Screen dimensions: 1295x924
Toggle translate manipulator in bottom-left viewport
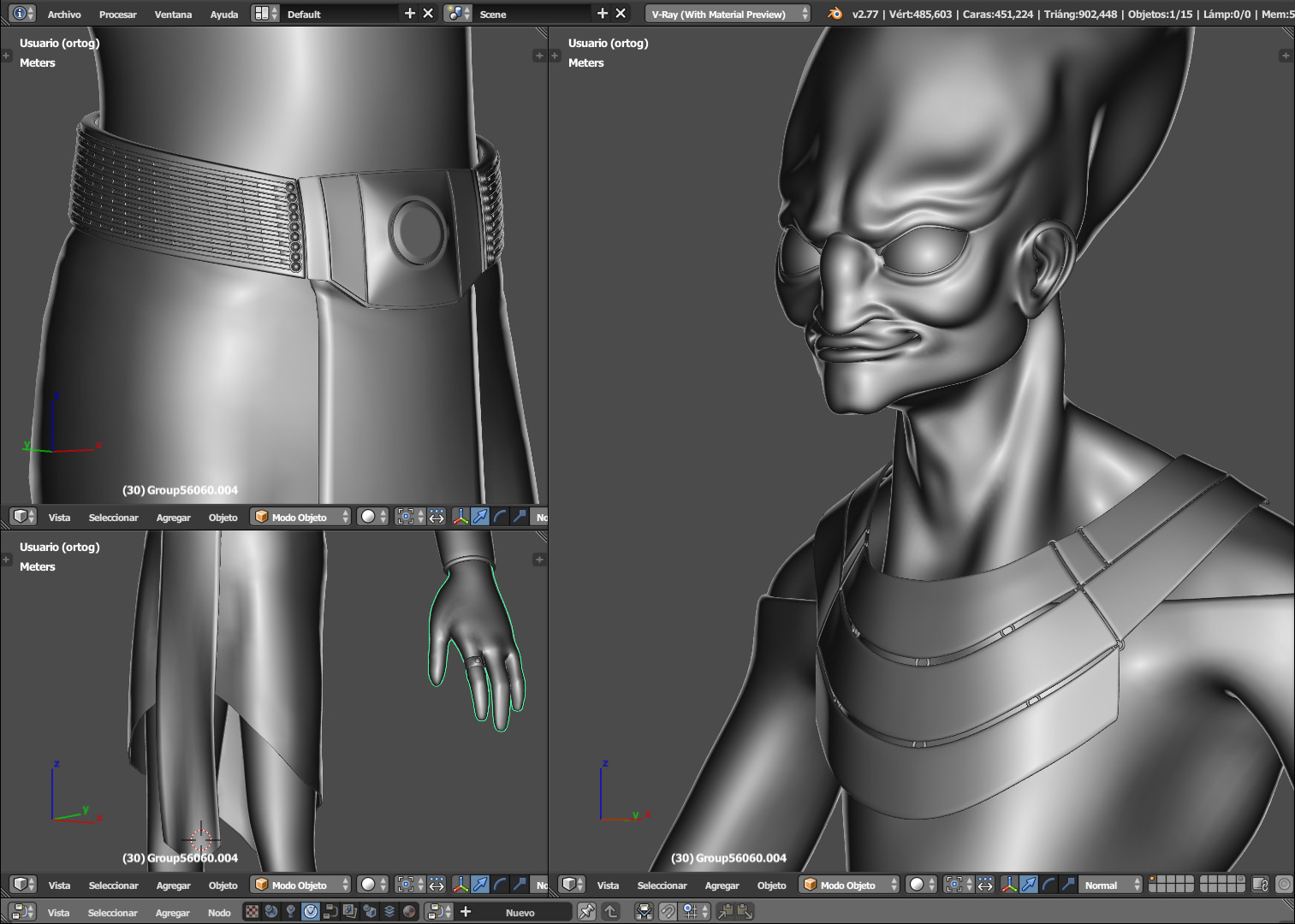coord(480,885)
